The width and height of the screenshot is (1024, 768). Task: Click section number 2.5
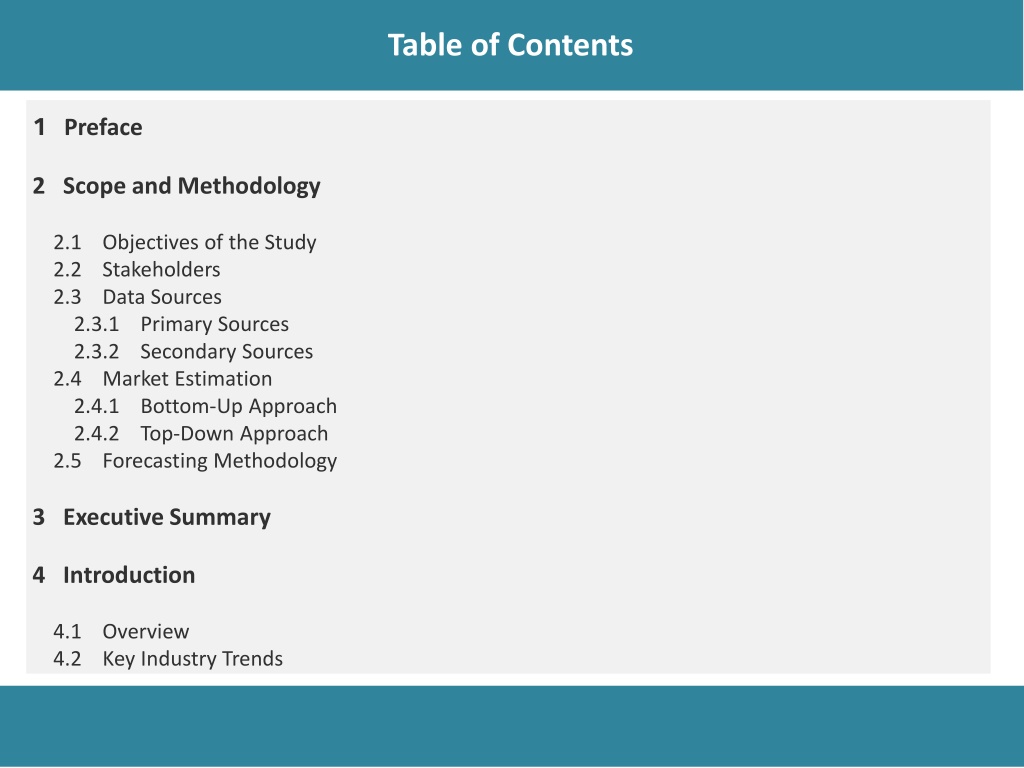(67, 461)
